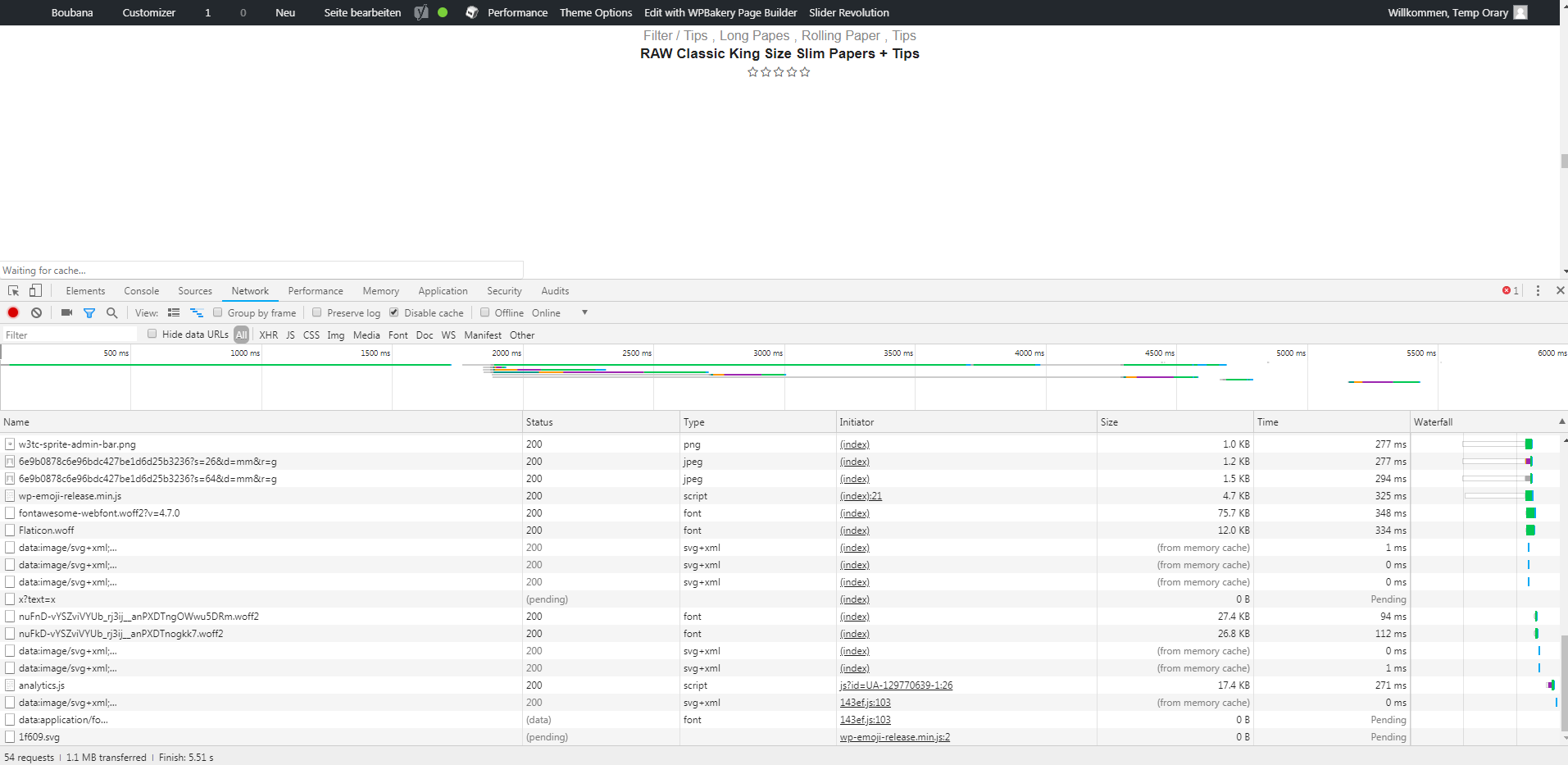Click the page vertical scrollbar thumb
Image resolution: width=1568 pixels, height=765 pixels.
pos(1564,161)
